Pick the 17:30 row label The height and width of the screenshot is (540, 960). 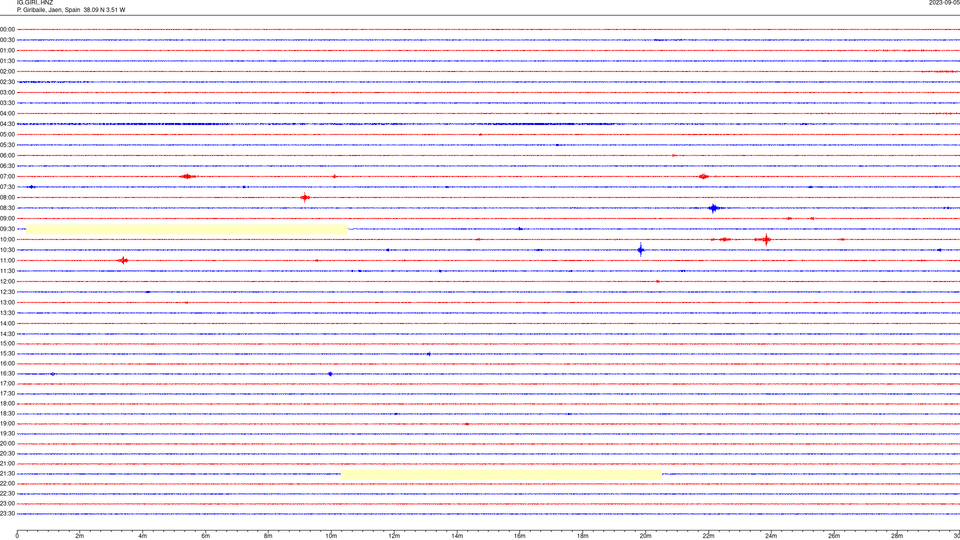pyautogui.click(x=7, y=394)
